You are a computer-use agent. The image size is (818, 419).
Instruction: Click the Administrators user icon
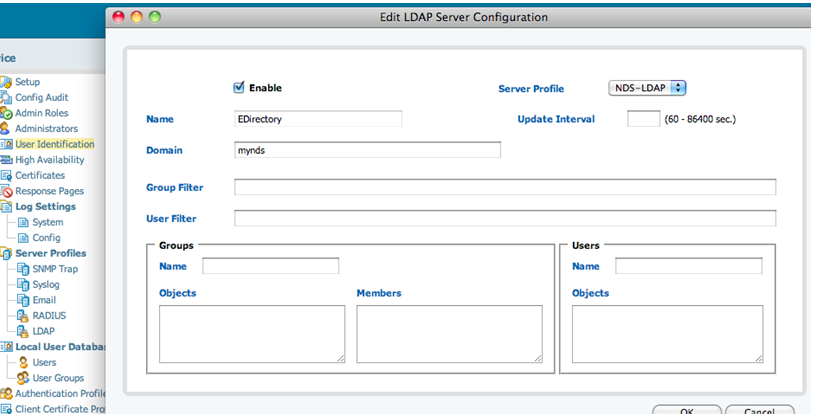point(6,129)
